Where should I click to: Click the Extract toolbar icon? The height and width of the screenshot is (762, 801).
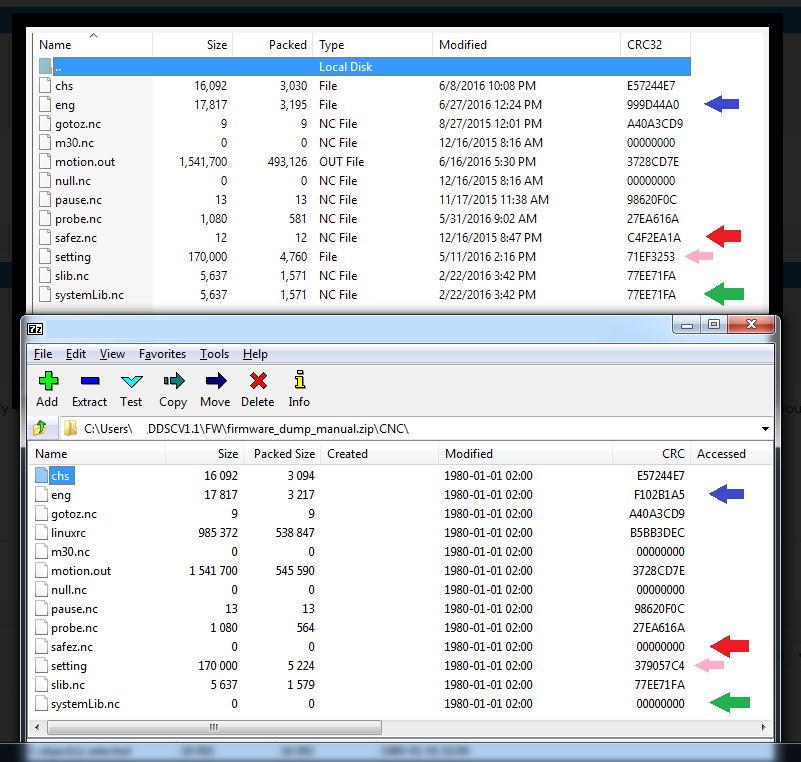tap(89, 388)
